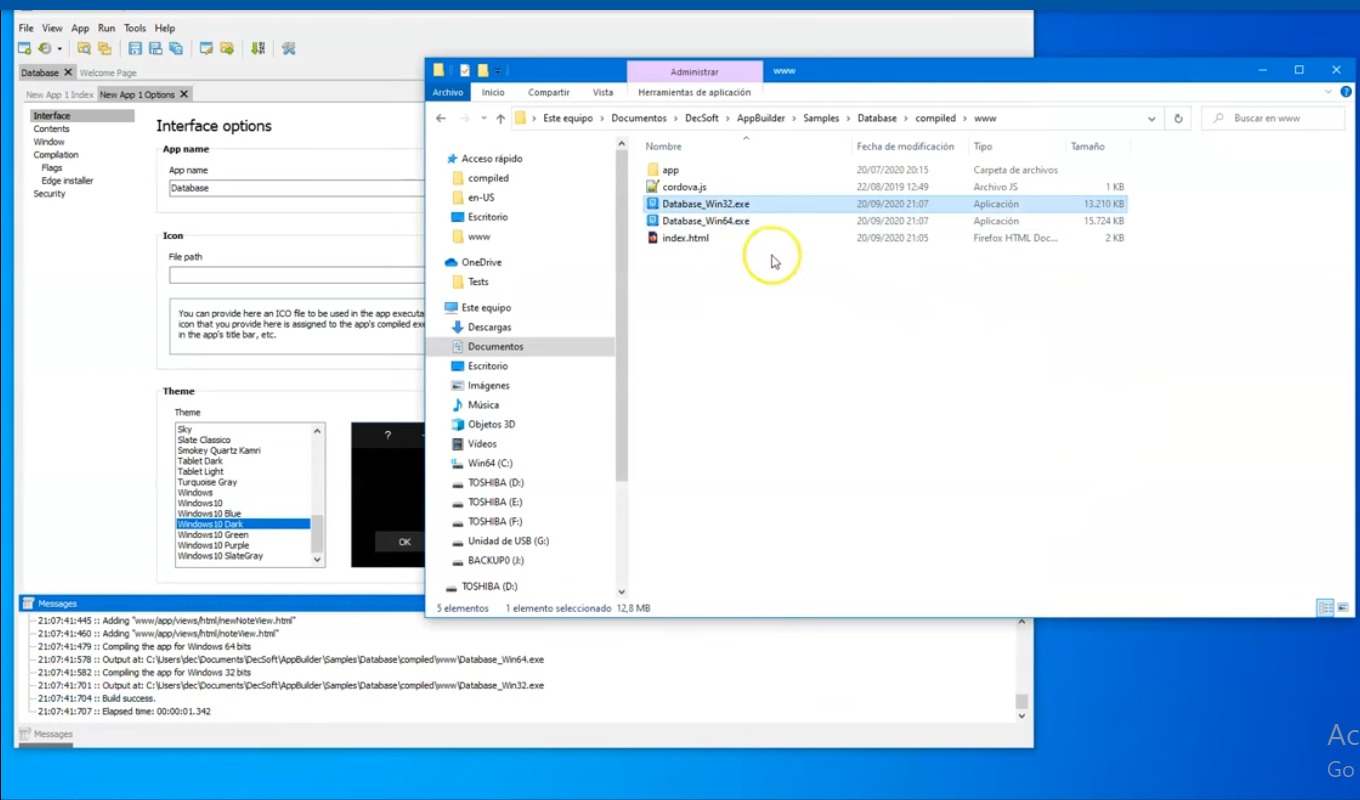Expand the address bar history dropdown
Screen dimensions: 1360x800
[x=1152, y=118]
